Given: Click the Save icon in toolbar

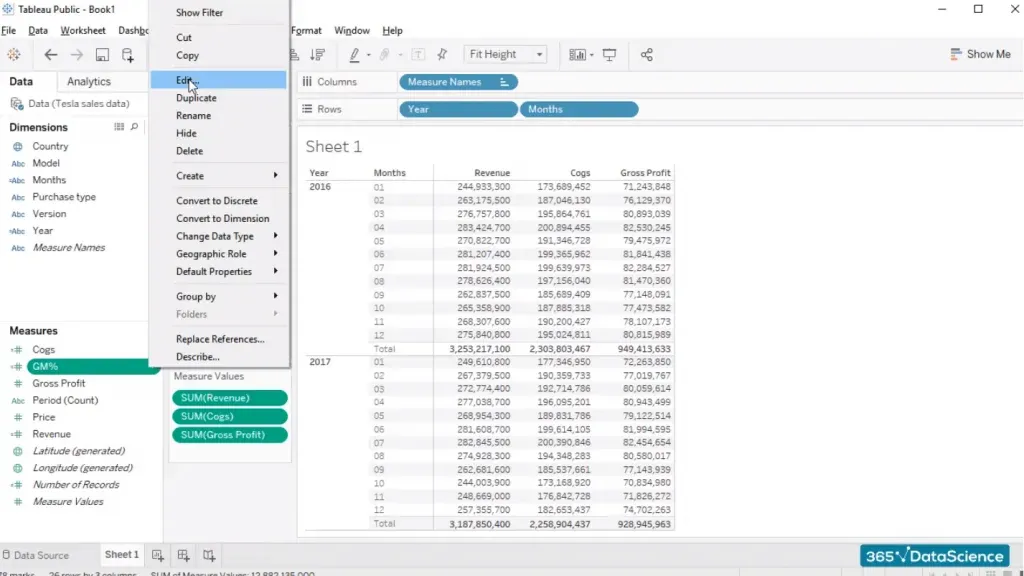Looking at the screenshot, I should tap(102, 55).
